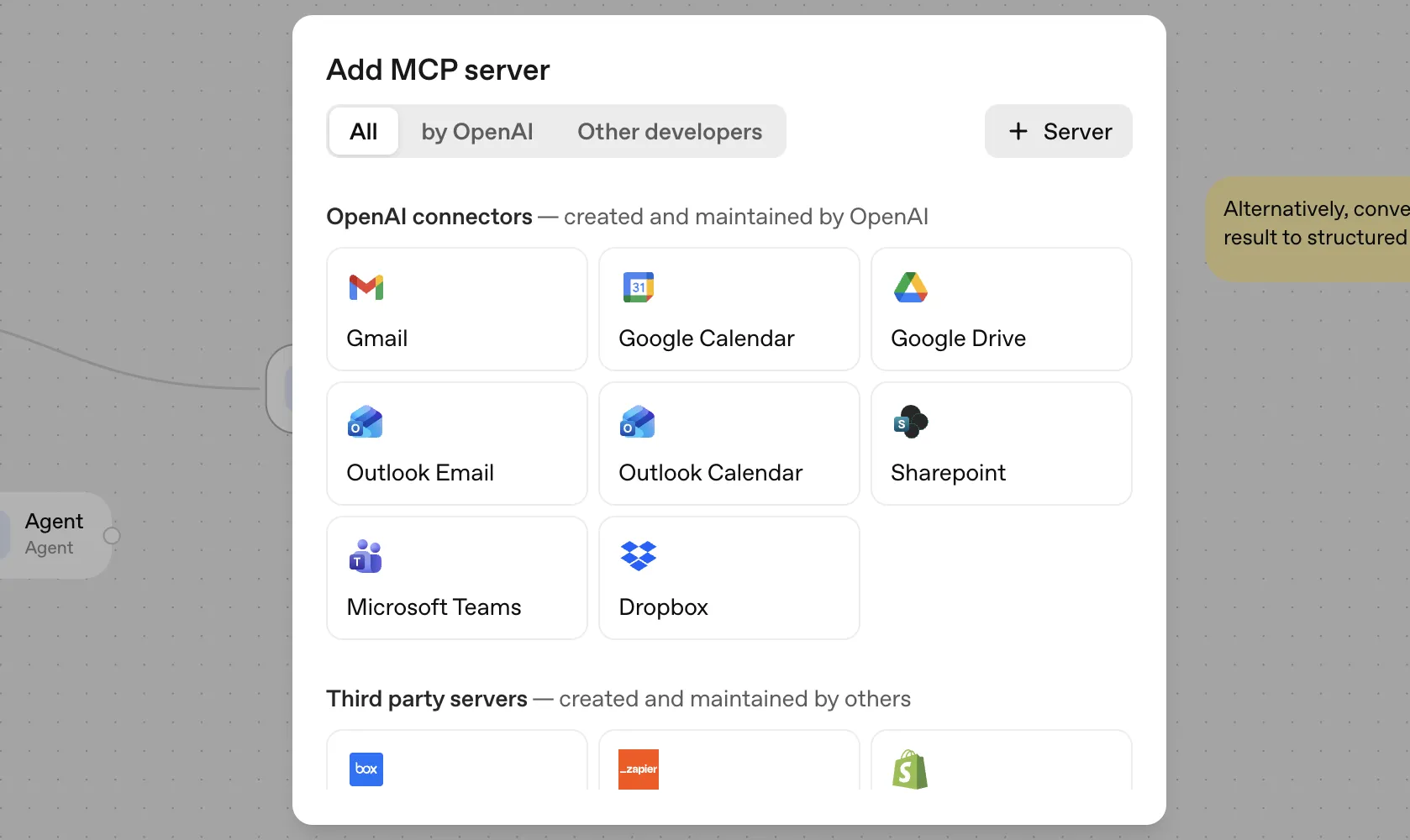1410x840 pixels.
Task: Choose the Shopify bag icon
Action: tap(910, 769)
